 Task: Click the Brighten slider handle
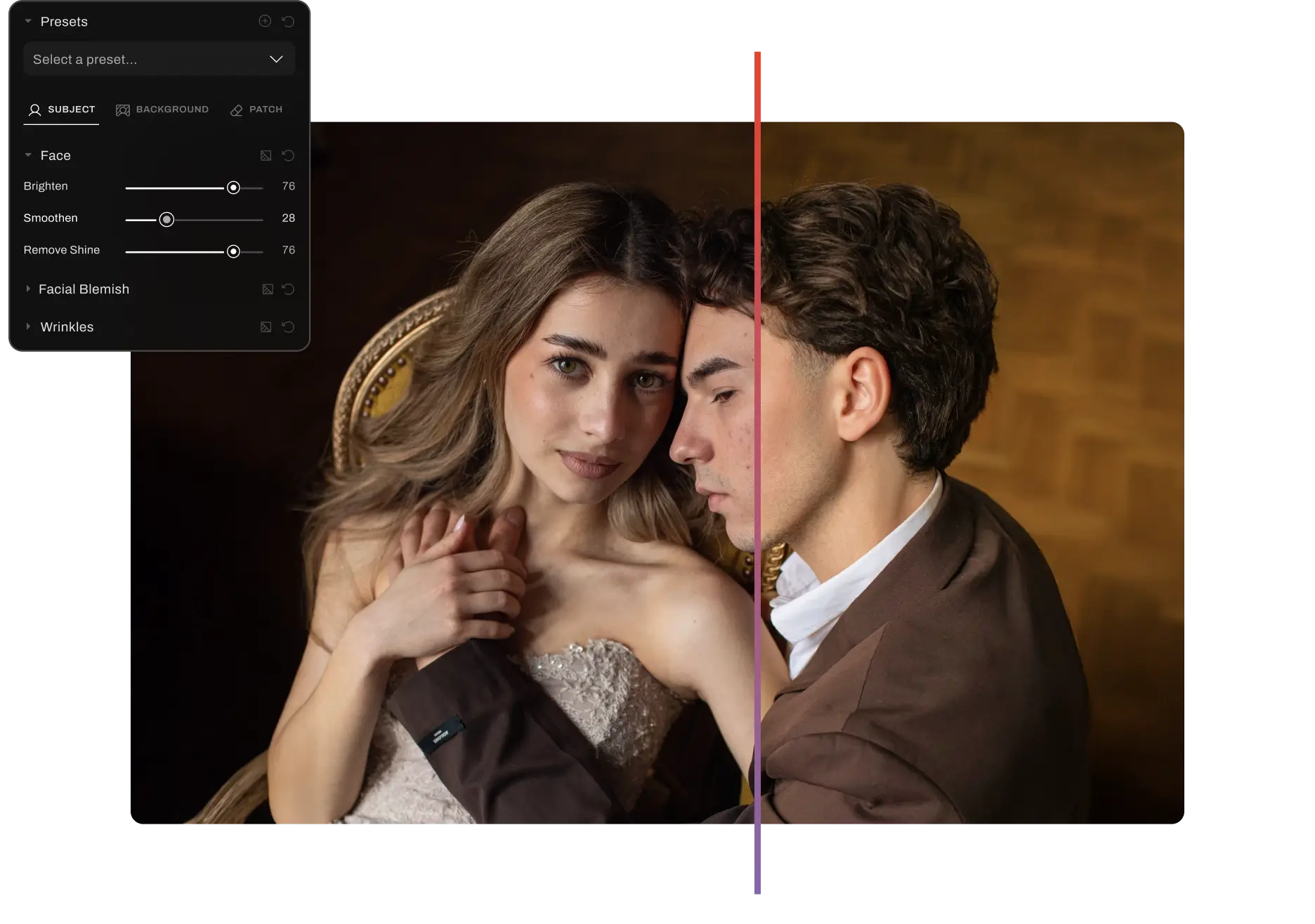pyautogui.click(x=233, y=187)
